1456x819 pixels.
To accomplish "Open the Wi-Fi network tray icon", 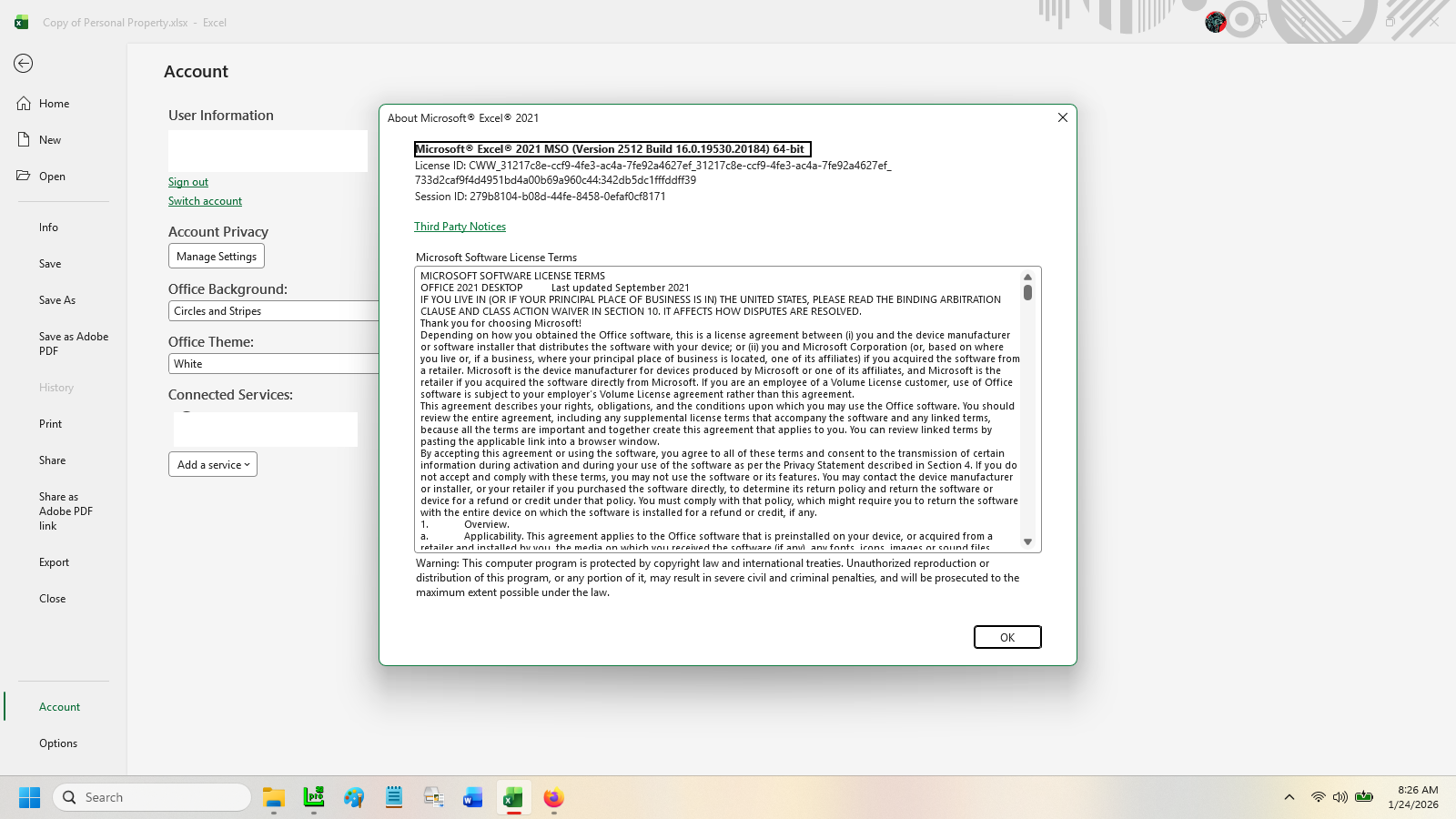I will point(1318,798).
